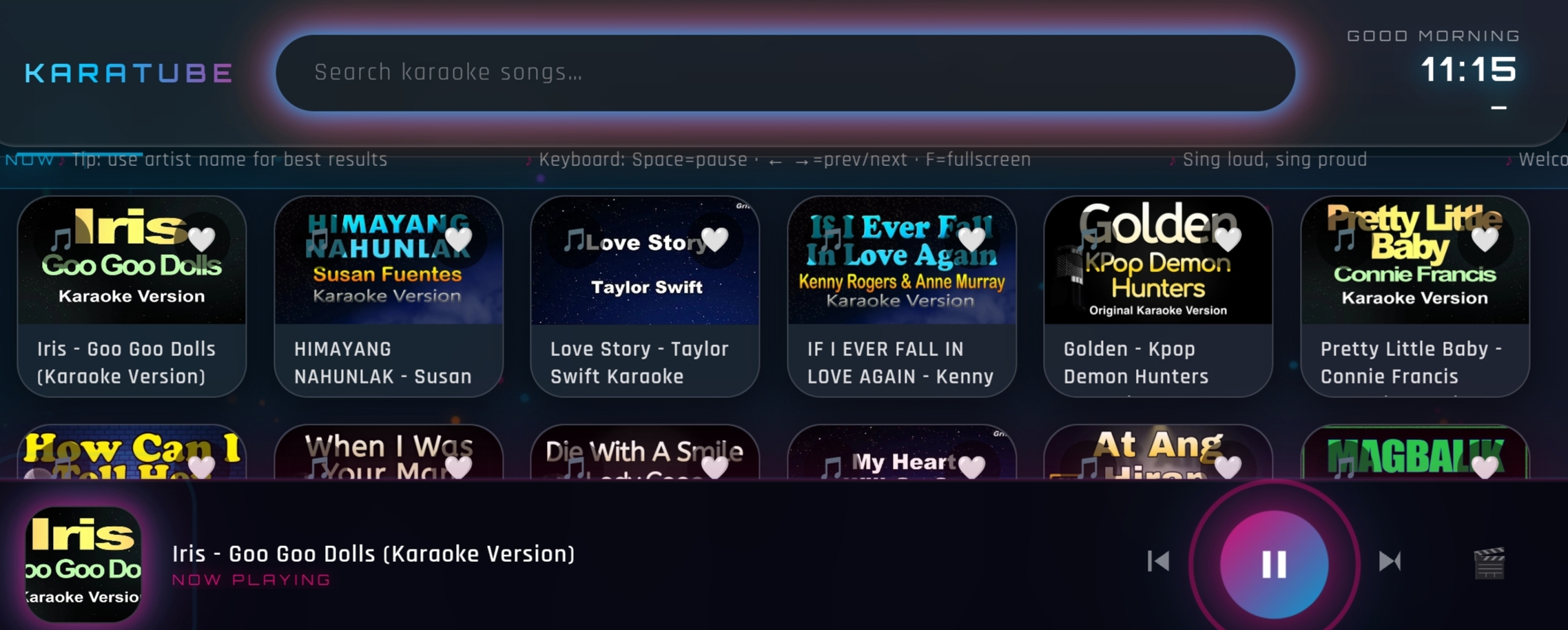The height and width of the screenshot is (630, 1568).
Task: Select title 'HIMAYANG NAHUNLAK - Susan'
Action: click(x=383, y=363)
